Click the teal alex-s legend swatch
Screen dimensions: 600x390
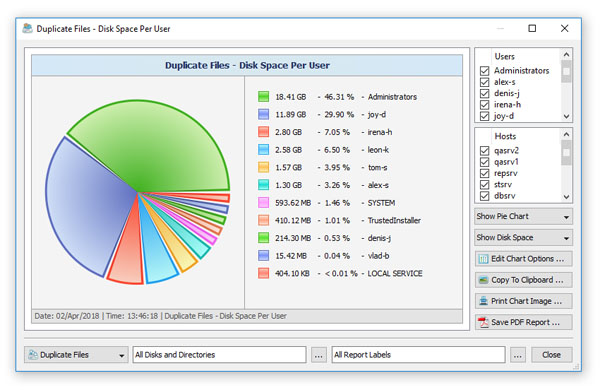tap(263, 185)
